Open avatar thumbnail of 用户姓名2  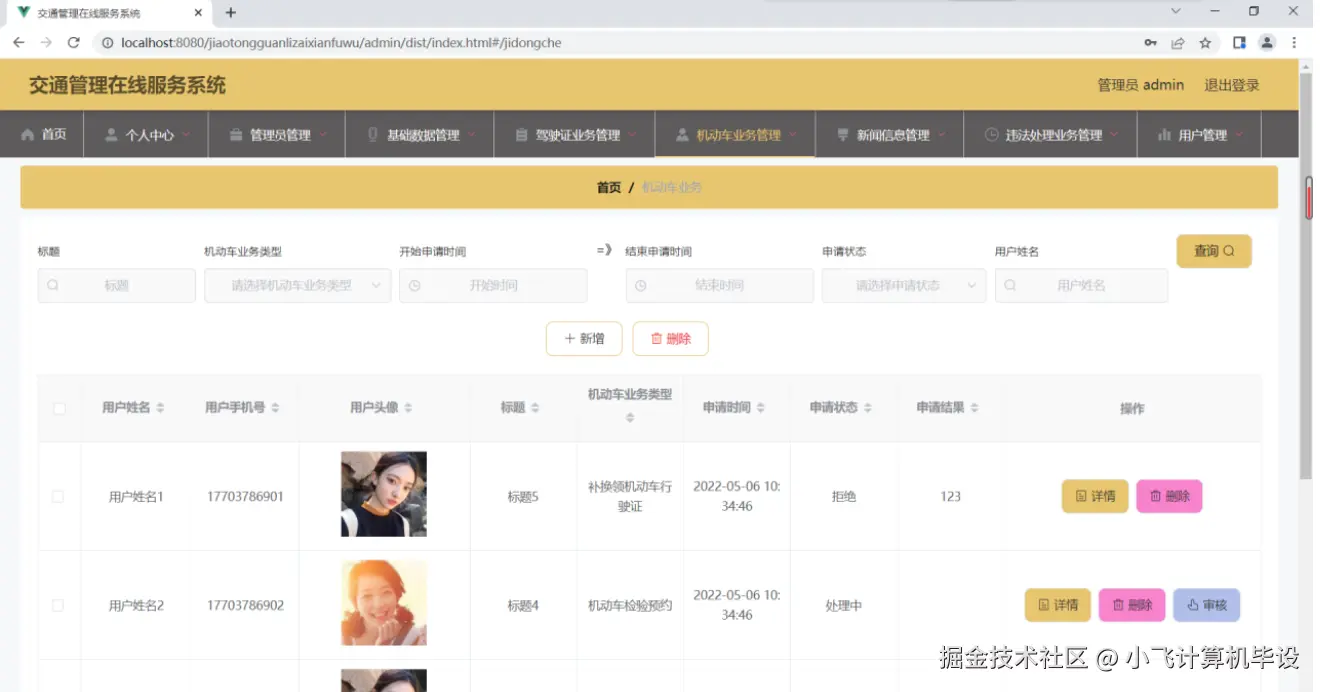(384, 603)
